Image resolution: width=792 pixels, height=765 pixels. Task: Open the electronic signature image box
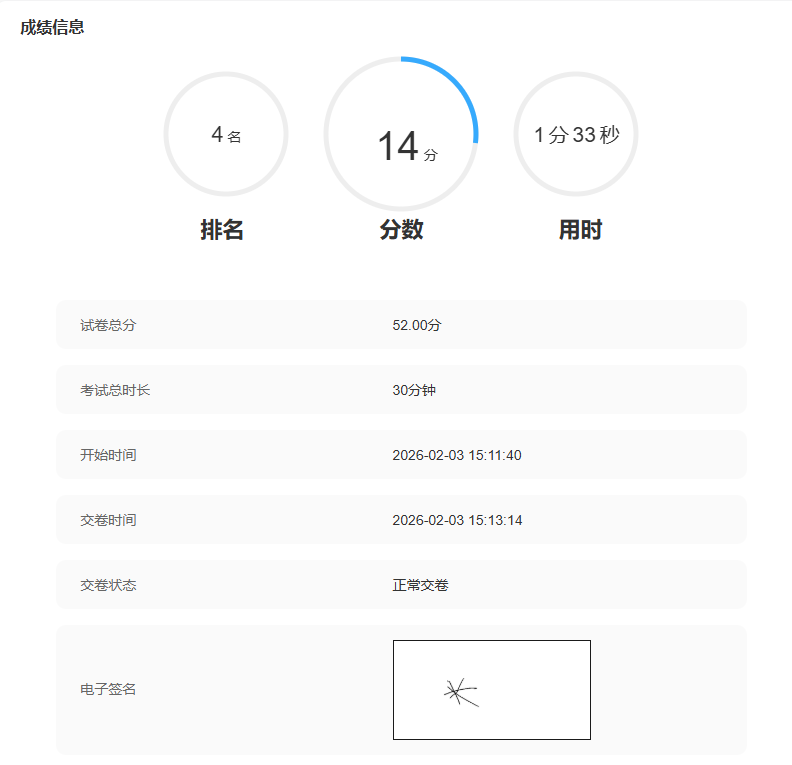coord(492,690)
